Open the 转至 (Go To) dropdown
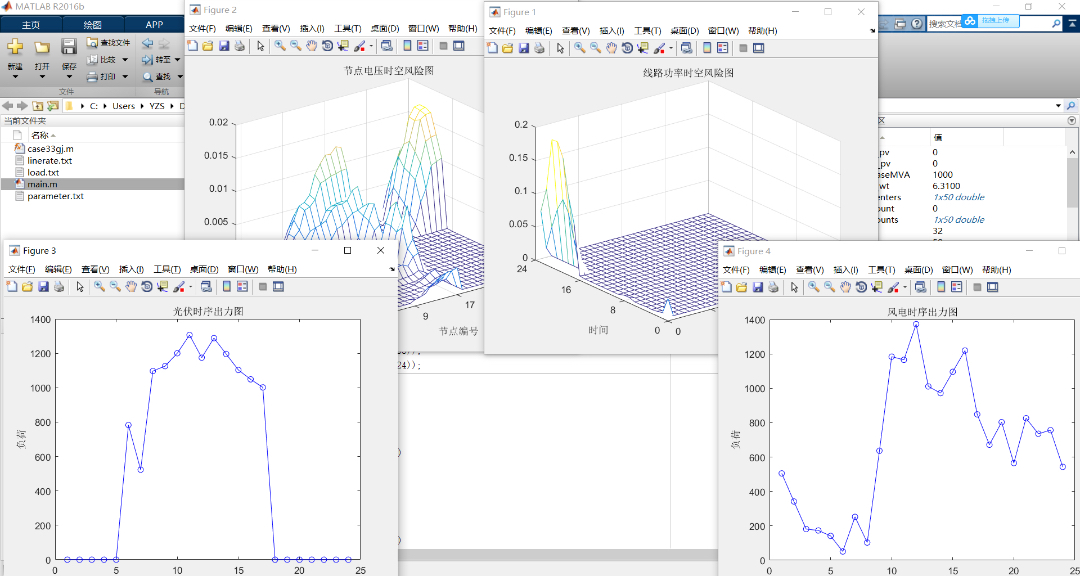The image size is (1080, 576). tap(177, 60)
